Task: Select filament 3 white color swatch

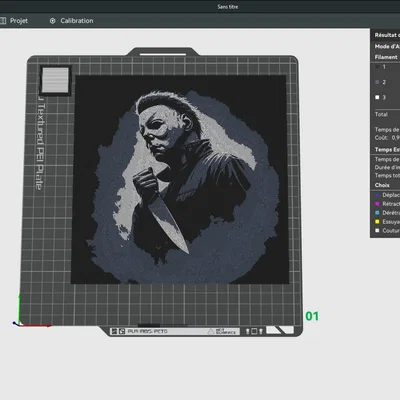Action: [377, 97]
